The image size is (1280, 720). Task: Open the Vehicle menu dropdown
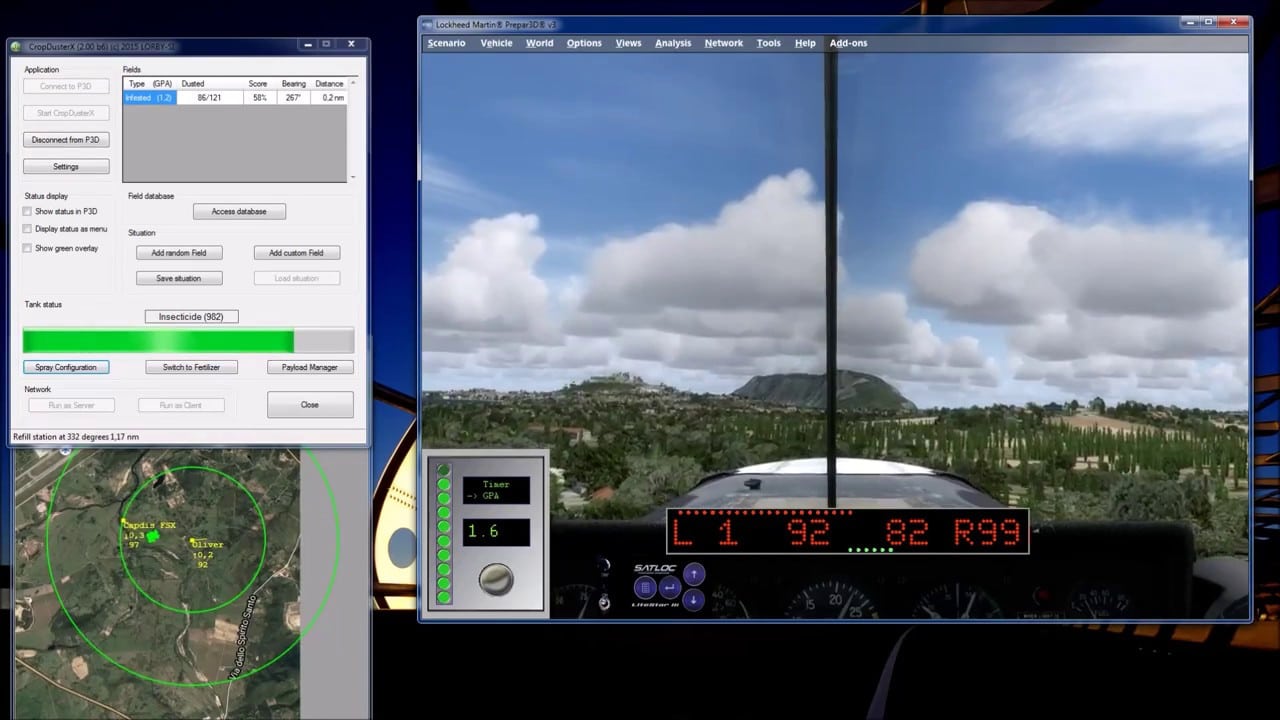pyautogui.click(x=496, y=43)
